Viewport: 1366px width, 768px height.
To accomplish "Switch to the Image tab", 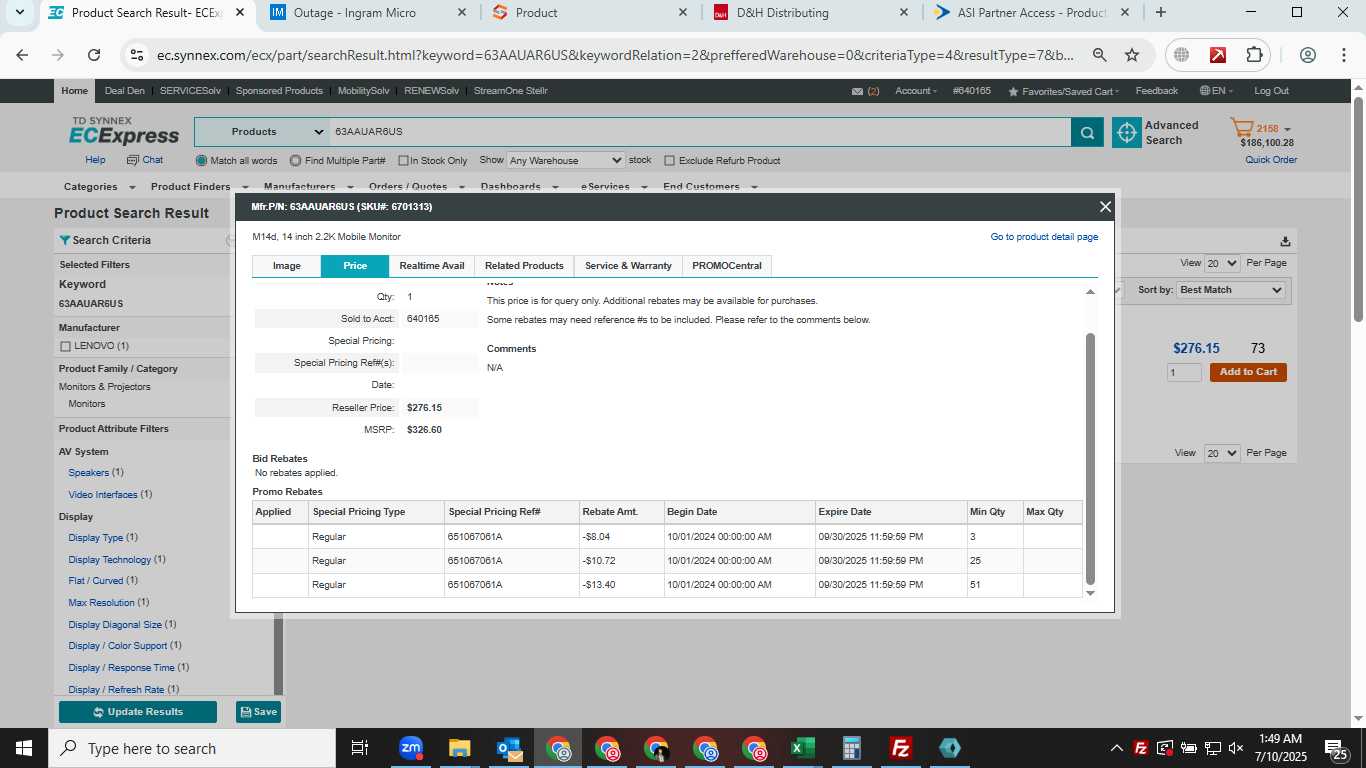I will coord(287,266).
